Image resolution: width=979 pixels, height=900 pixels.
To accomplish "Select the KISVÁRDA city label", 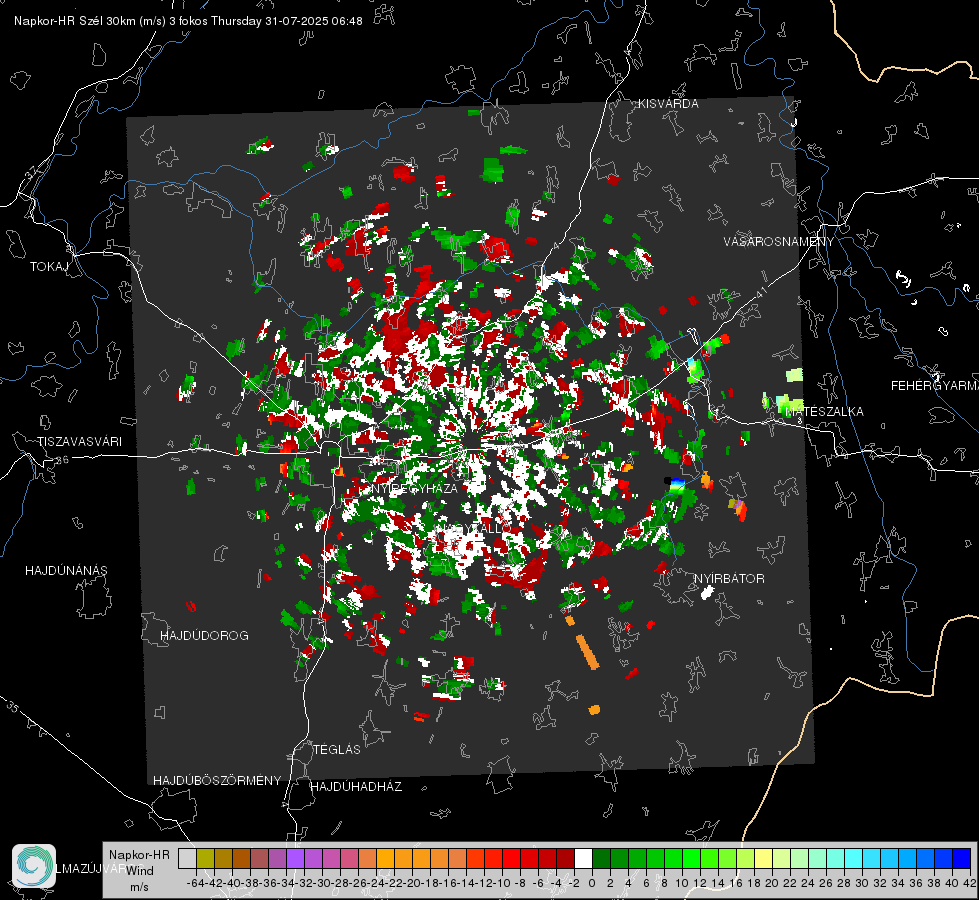I will [x=667, y=104].
